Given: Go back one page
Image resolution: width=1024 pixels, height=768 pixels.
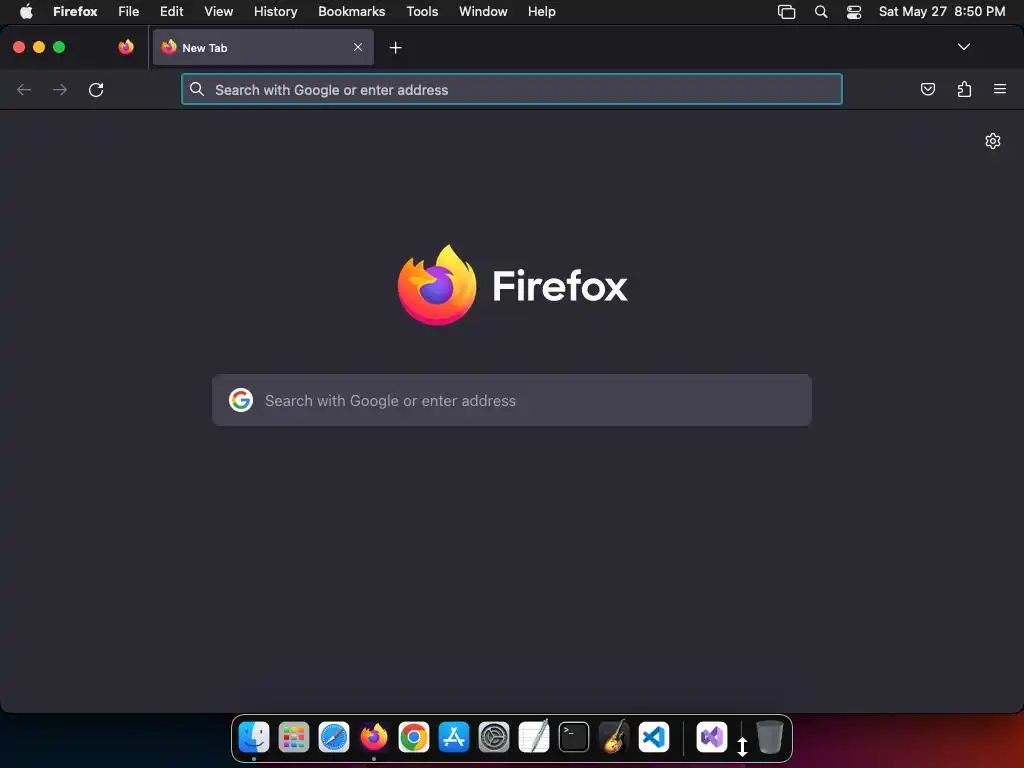Looking at the screenshot, I should tap(24, 89).
